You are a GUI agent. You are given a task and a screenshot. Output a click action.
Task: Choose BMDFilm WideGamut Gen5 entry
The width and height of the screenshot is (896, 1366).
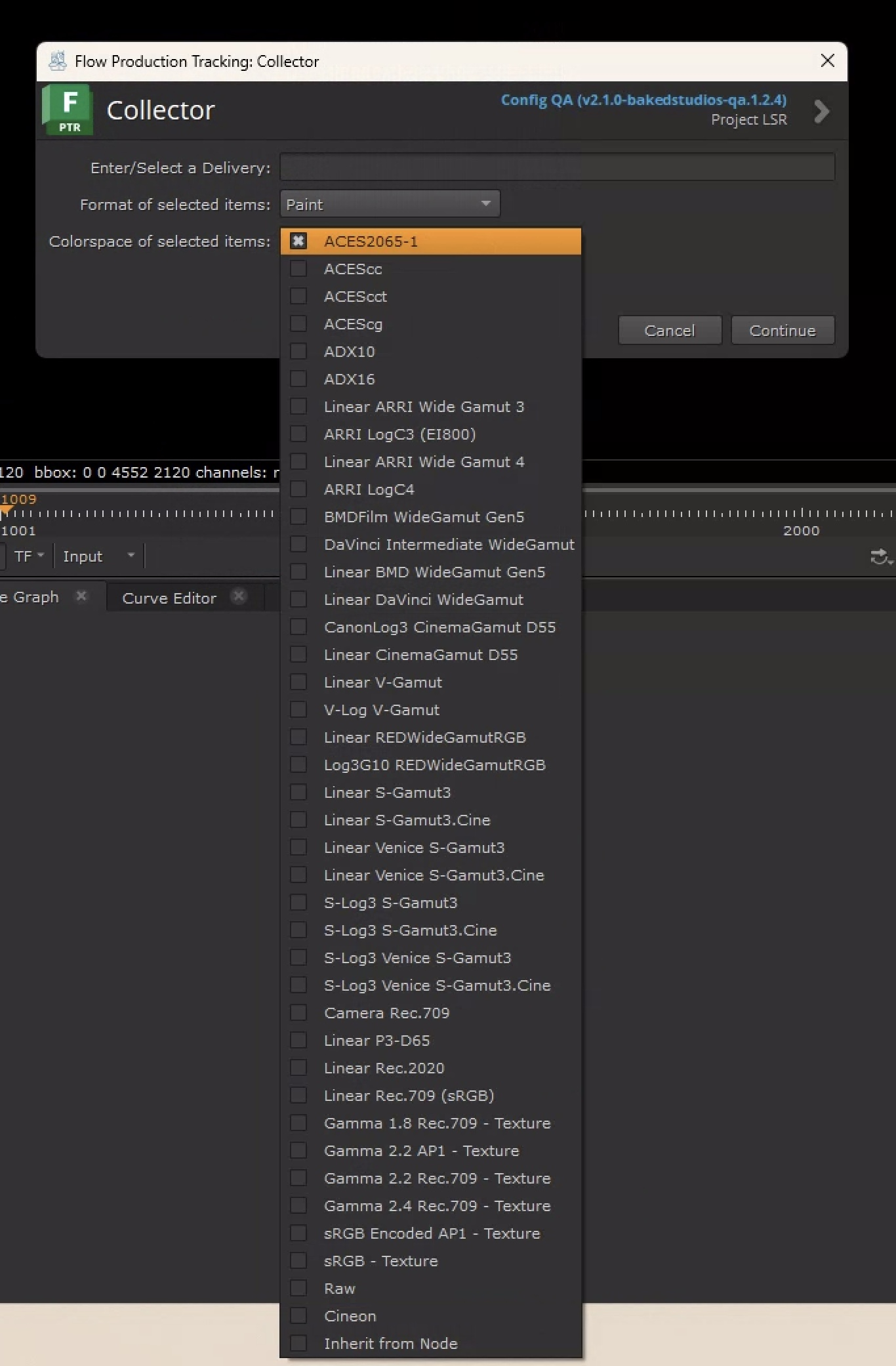431,516
